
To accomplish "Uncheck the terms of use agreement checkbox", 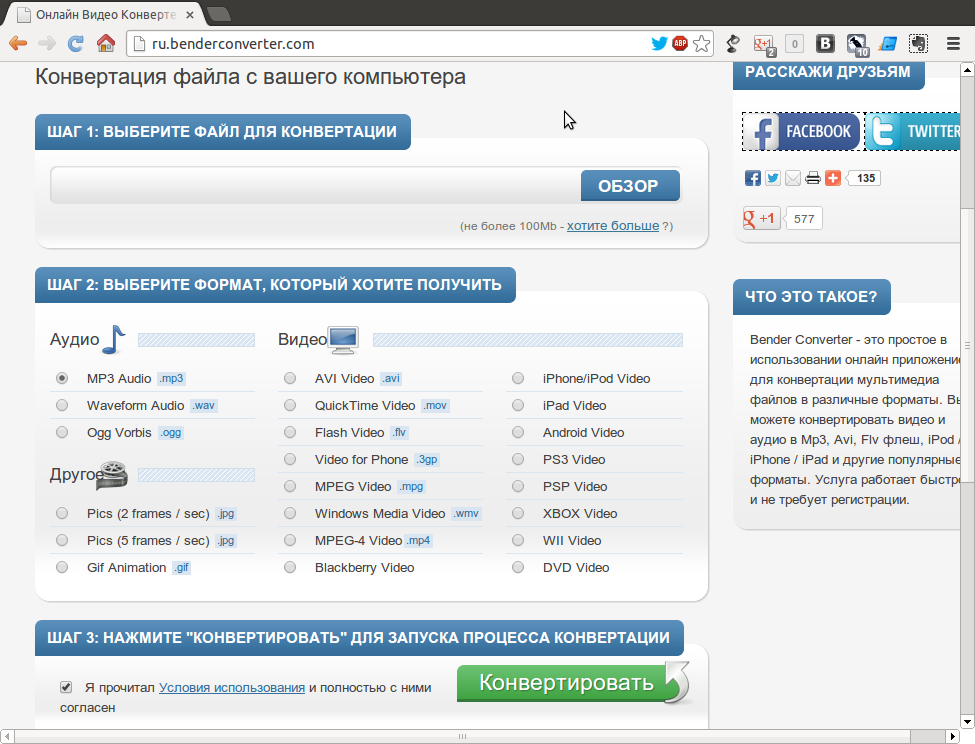I will pyautogui.click(x=66, y=687).
